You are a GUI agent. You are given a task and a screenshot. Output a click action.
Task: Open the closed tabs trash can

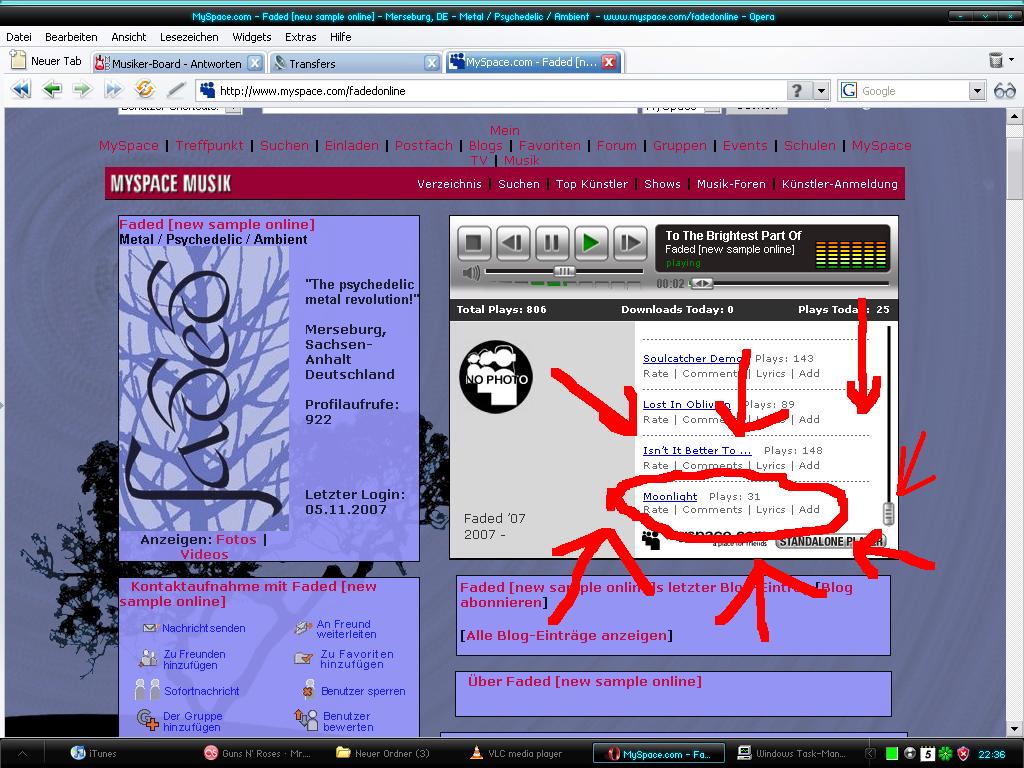tap(995, 61)
